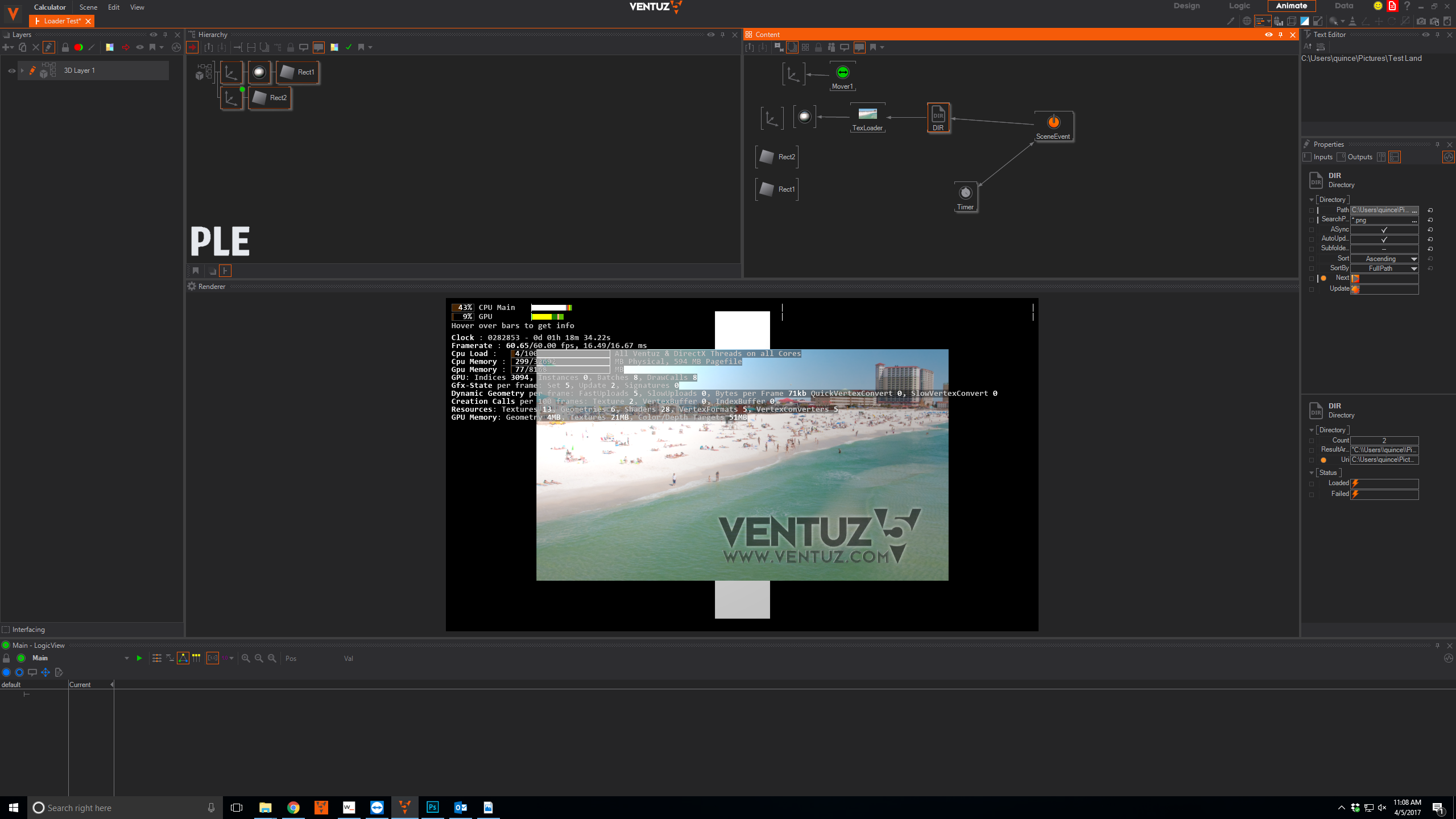The image size is (1456, 819).
Task: Select the TexLoader node thumbnail
Action: (867, 114)
